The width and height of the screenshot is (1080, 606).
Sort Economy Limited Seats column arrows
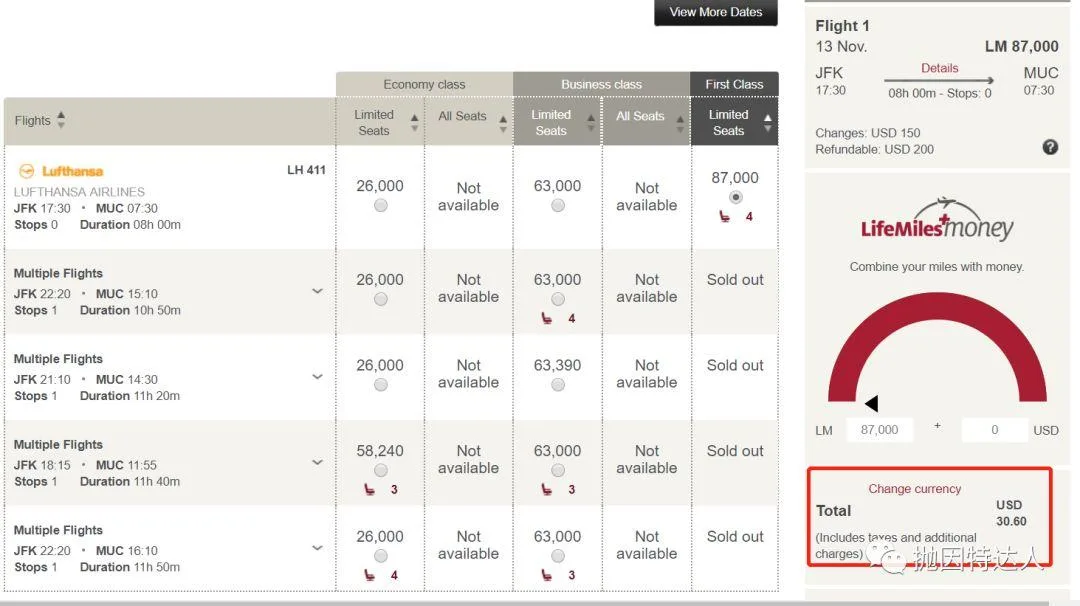pyautogui.click(x=414, y=123)
